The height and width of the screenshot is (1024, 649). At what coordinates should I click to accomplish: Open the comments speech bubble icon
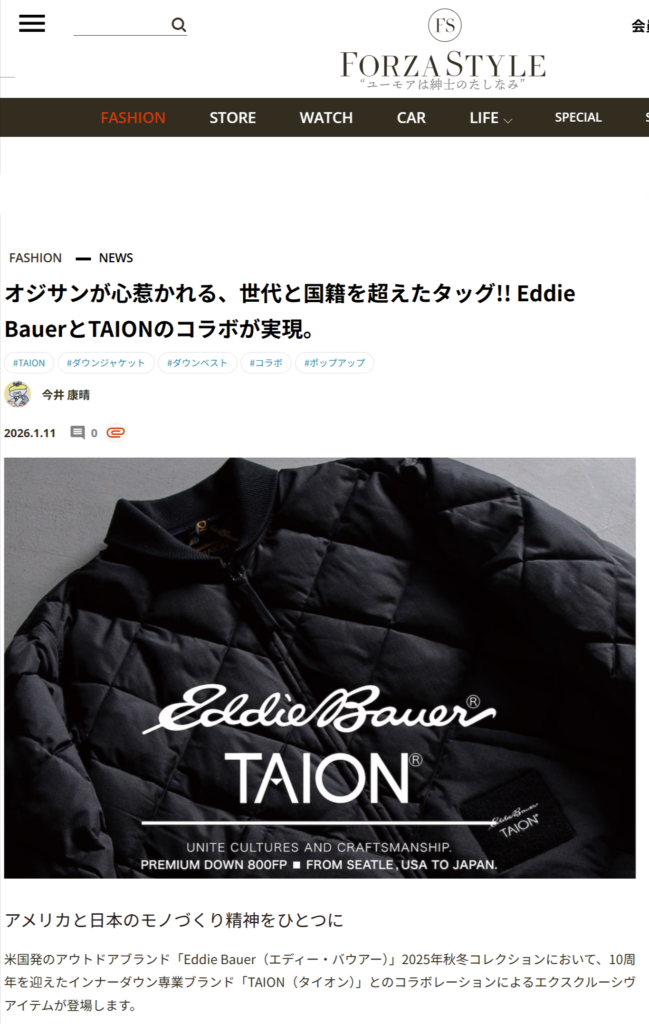click(x=78, y=432)
